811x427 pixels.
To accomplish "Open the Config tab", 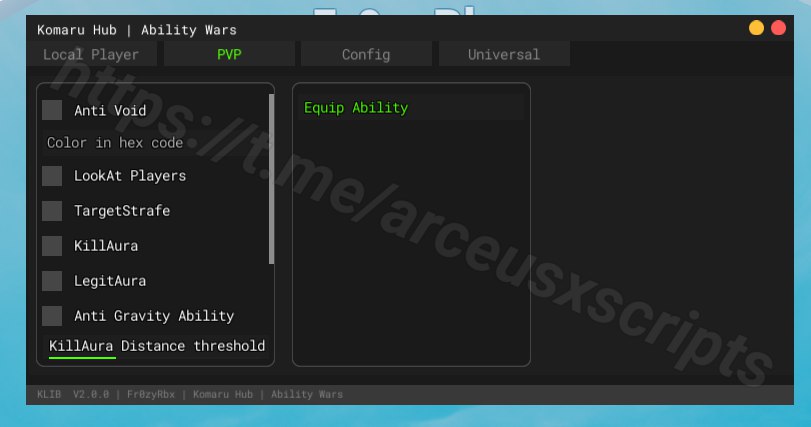I will click(366, 55).
